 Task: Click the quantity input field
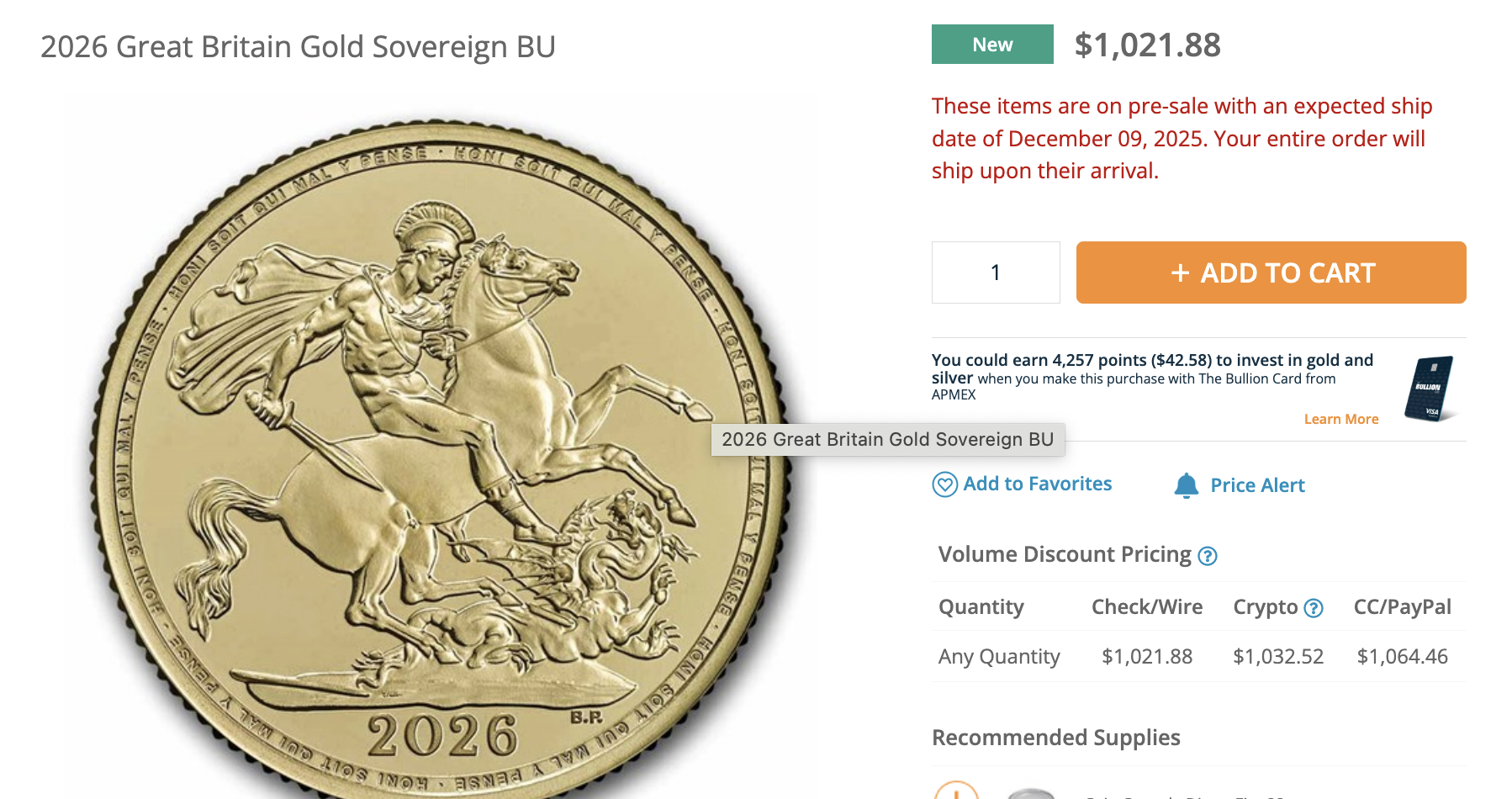tap(996, 273)
